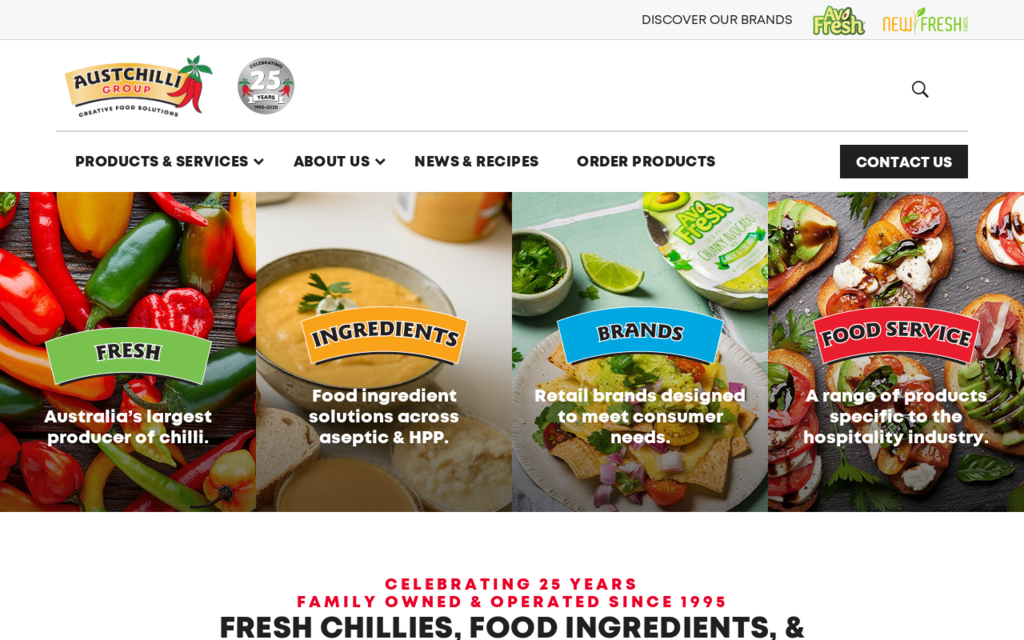1024x640 pixels.
Task: Open retail brands consumer needs tile
Action: pos(640,352)
